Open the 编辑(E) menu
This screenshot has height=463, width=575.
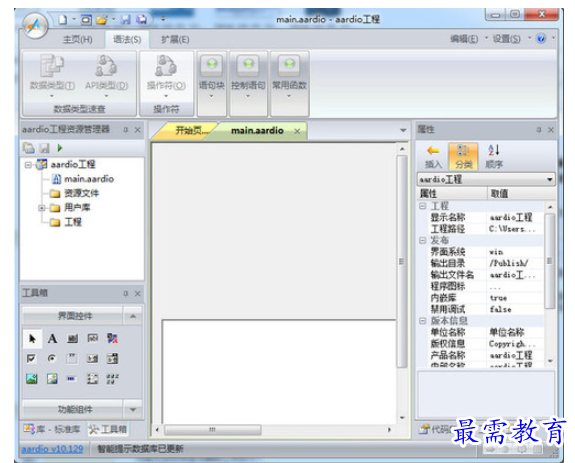(464, 39)
